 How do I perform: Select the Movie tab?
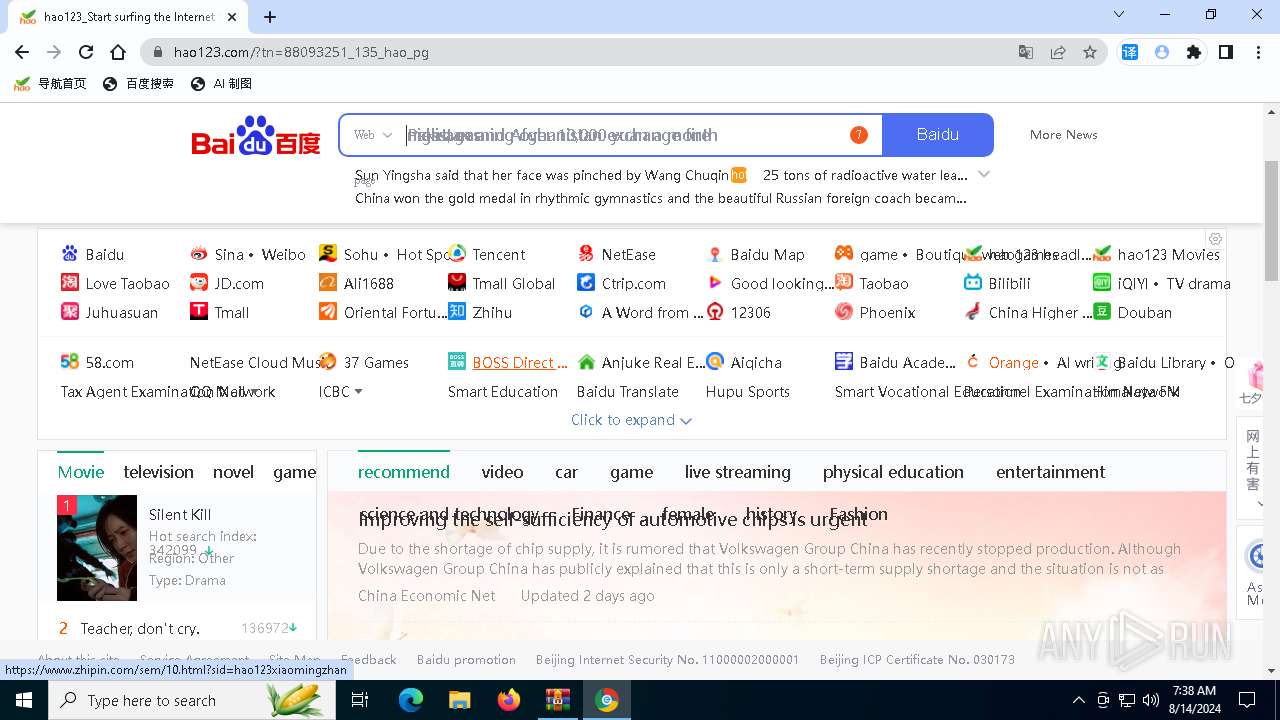(x=81, y=472)
